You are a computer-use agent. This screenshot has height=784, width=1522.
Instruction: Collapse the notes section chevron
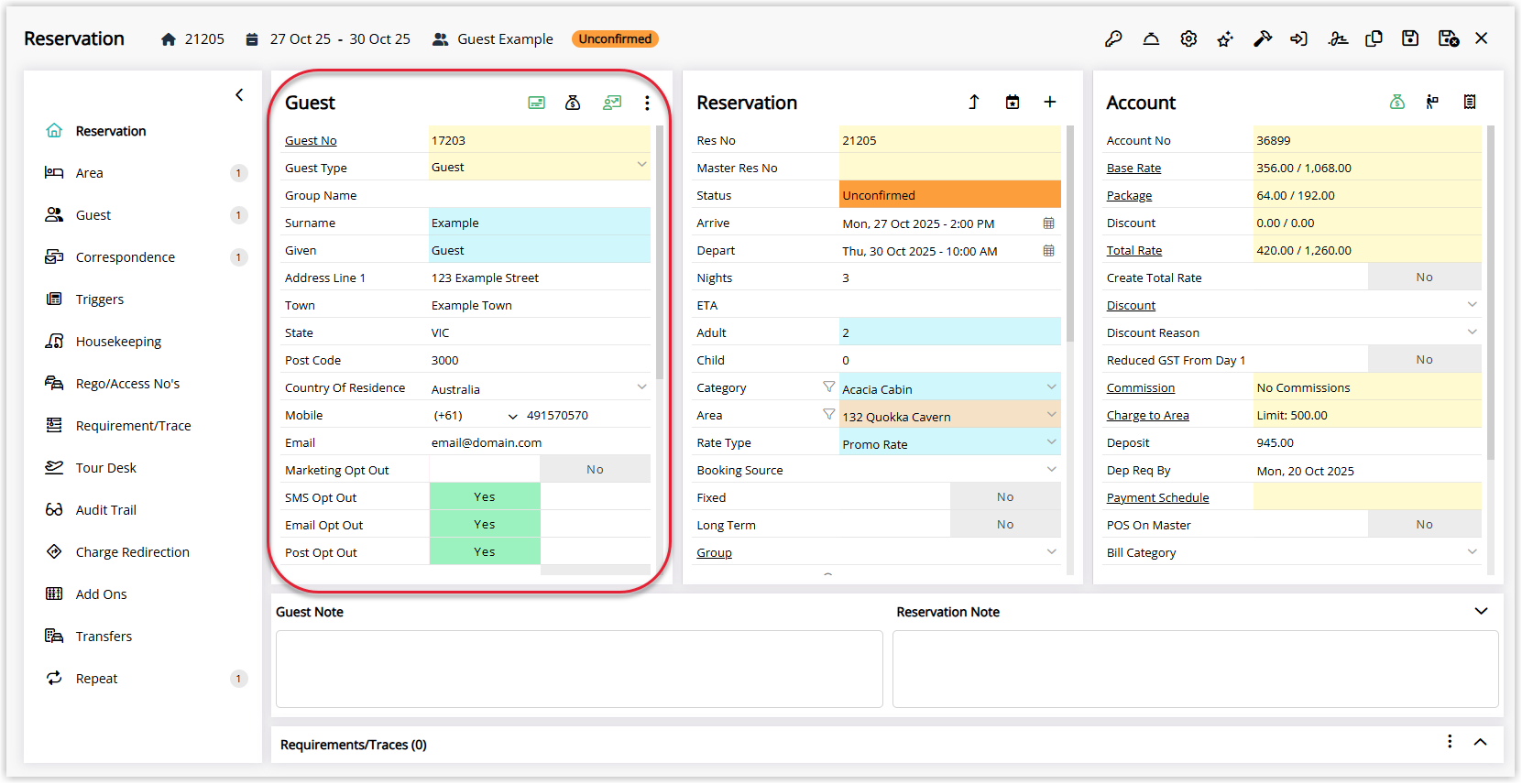click(x=1481, y=611)
